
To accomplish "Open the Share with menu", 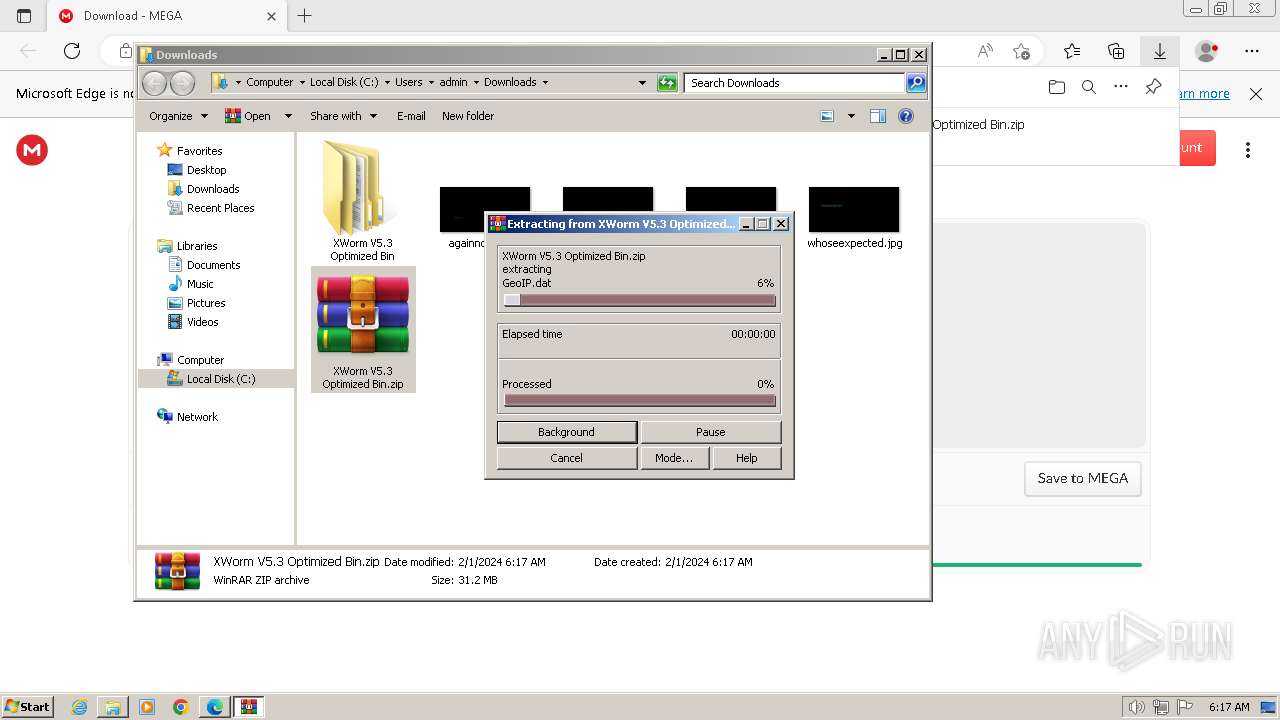I will coord(343,116).
